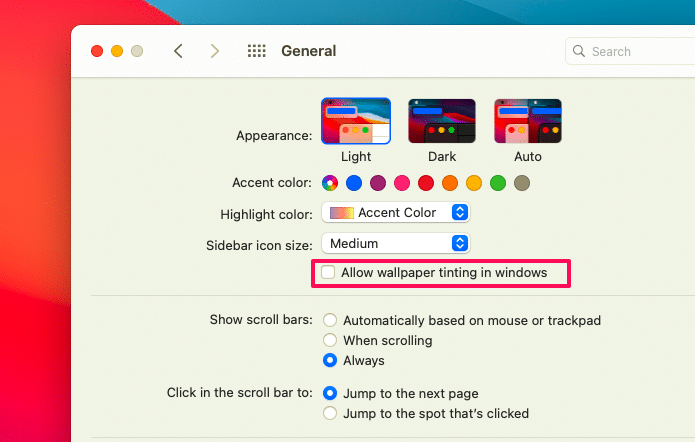This screenshot has height=442, width=695.
Task: Select scroll bars Automatically based on mouse
Action: pos(330,321)
